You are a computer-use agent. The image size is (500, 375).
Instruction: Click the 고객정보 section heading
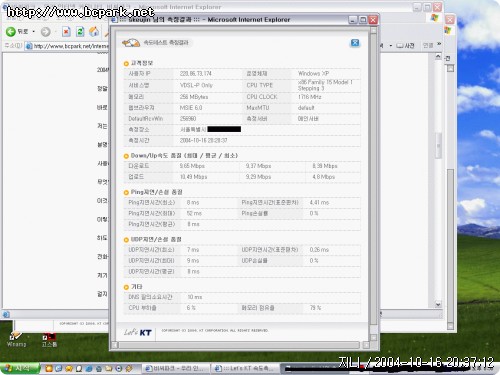coord(142,63)
